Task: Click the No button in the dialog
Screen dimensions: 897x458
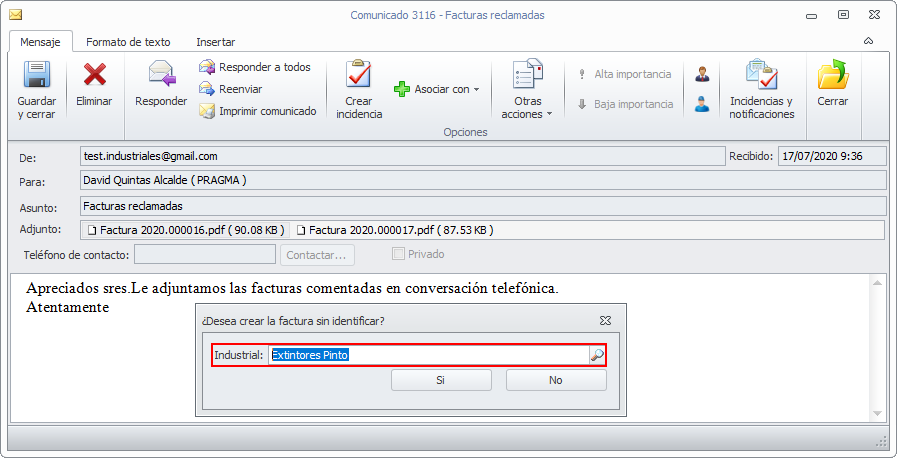Action: click(x=556, y=380)
